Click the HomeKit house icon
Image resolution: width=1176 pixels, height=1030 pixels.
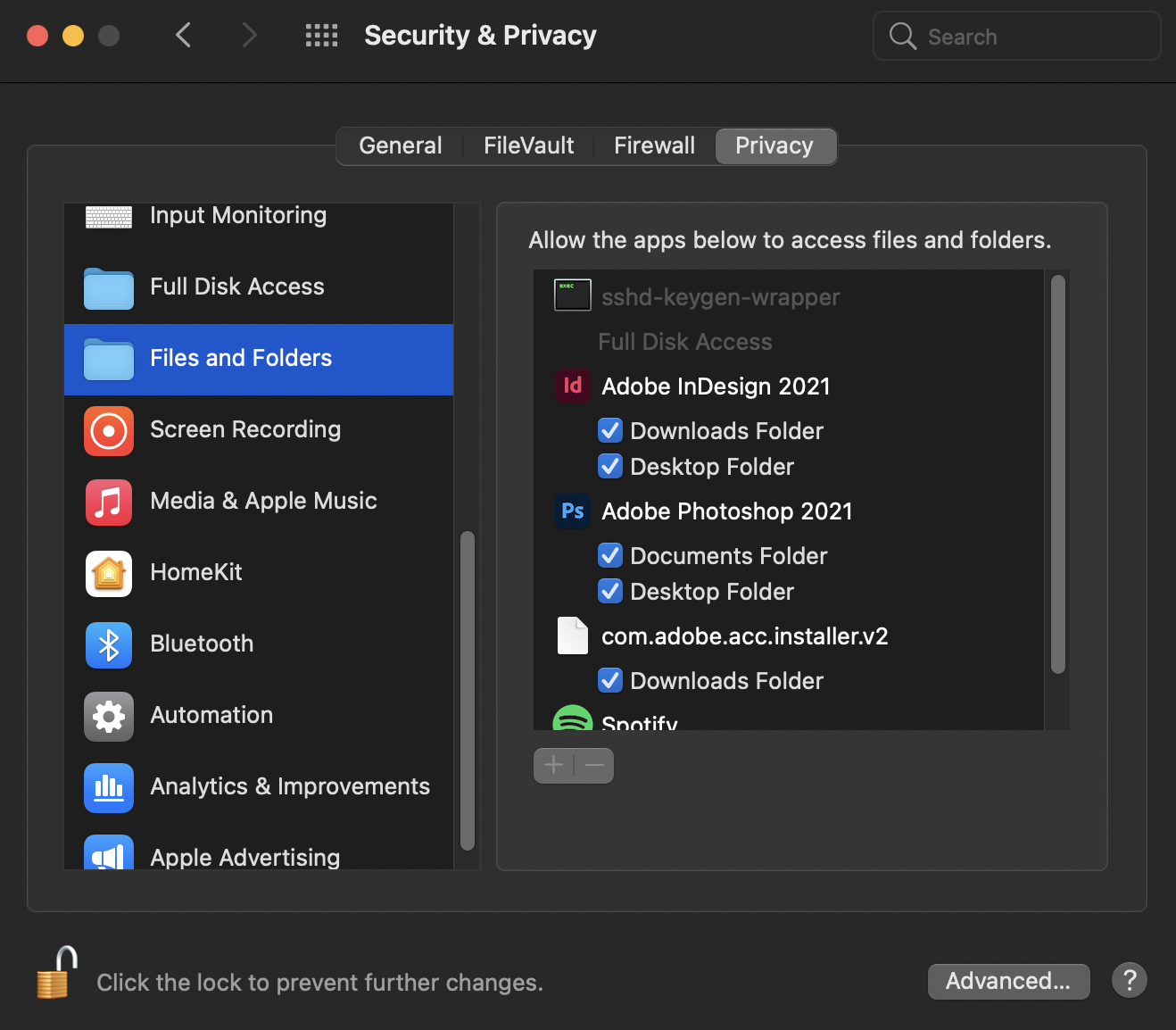point(109,574)
